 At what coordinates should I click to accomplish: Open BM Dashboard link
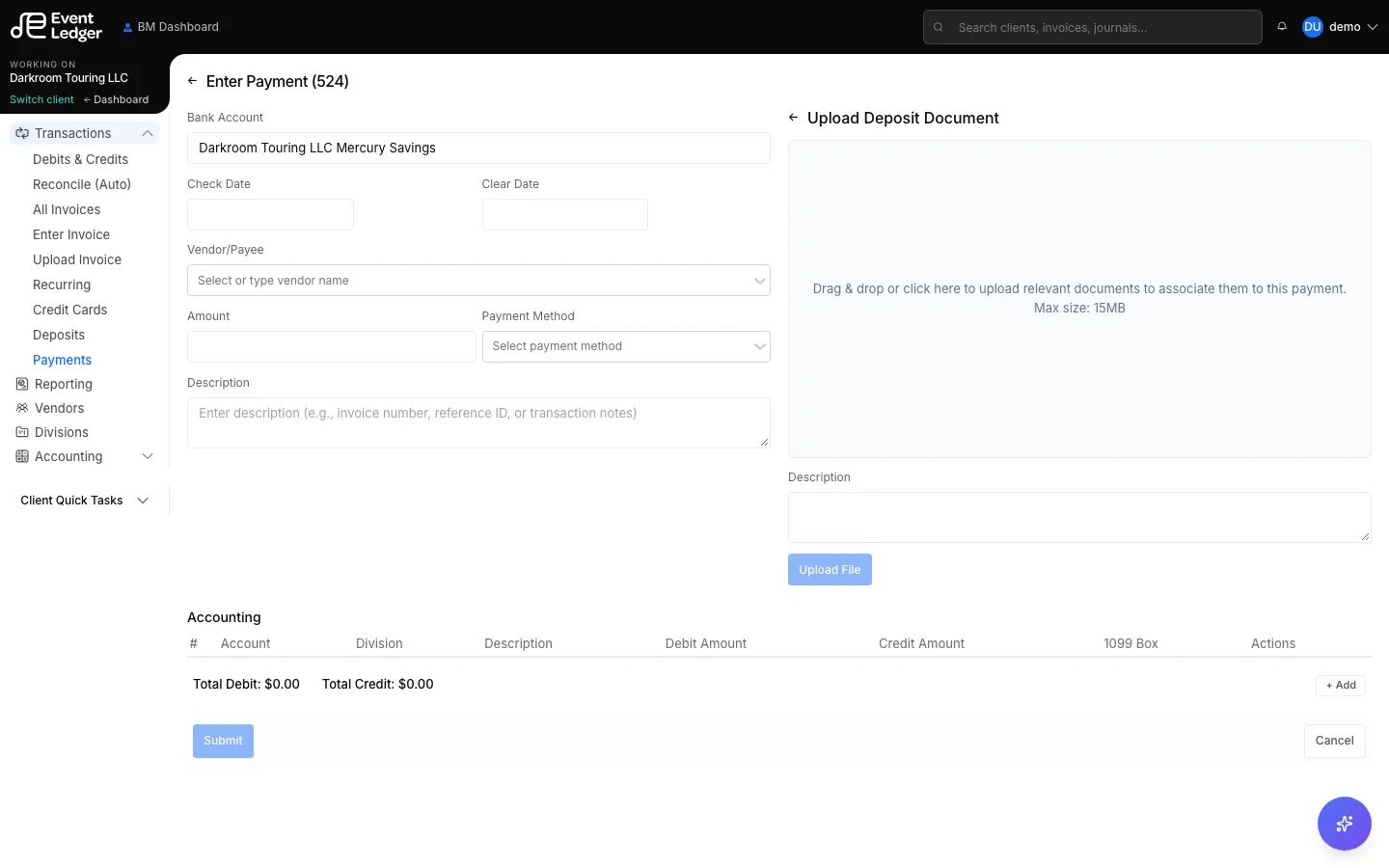tap(171, 27)
